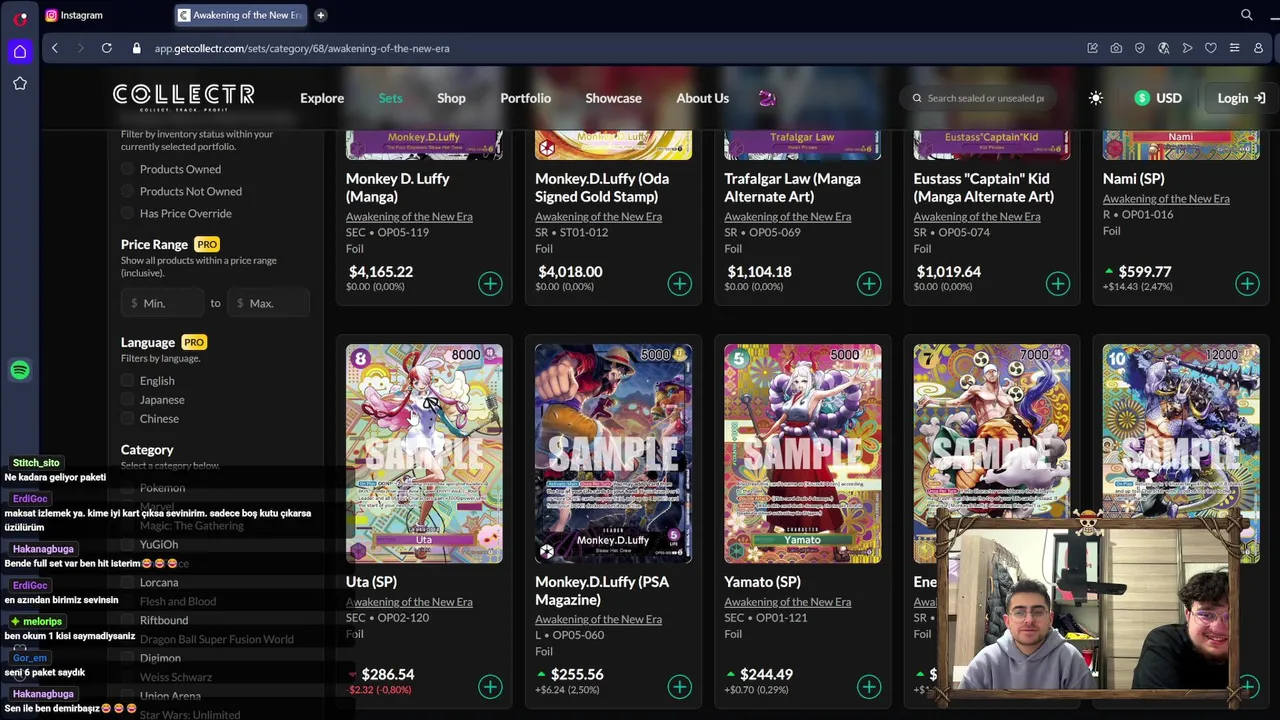Screen dimensions: 1280x720
Task: Click the Min price input field
Action: [x=162, y=303]
